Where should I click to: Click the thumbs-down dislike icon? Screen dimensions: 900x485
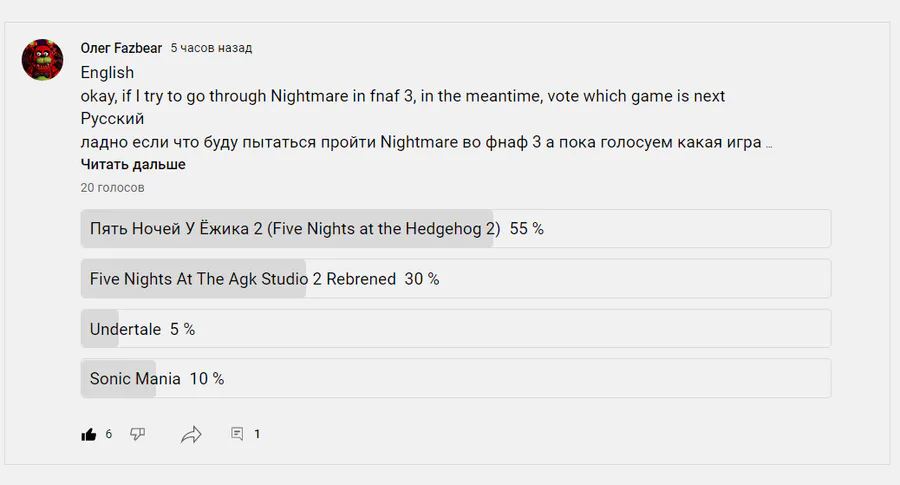[x=137, y=434]
